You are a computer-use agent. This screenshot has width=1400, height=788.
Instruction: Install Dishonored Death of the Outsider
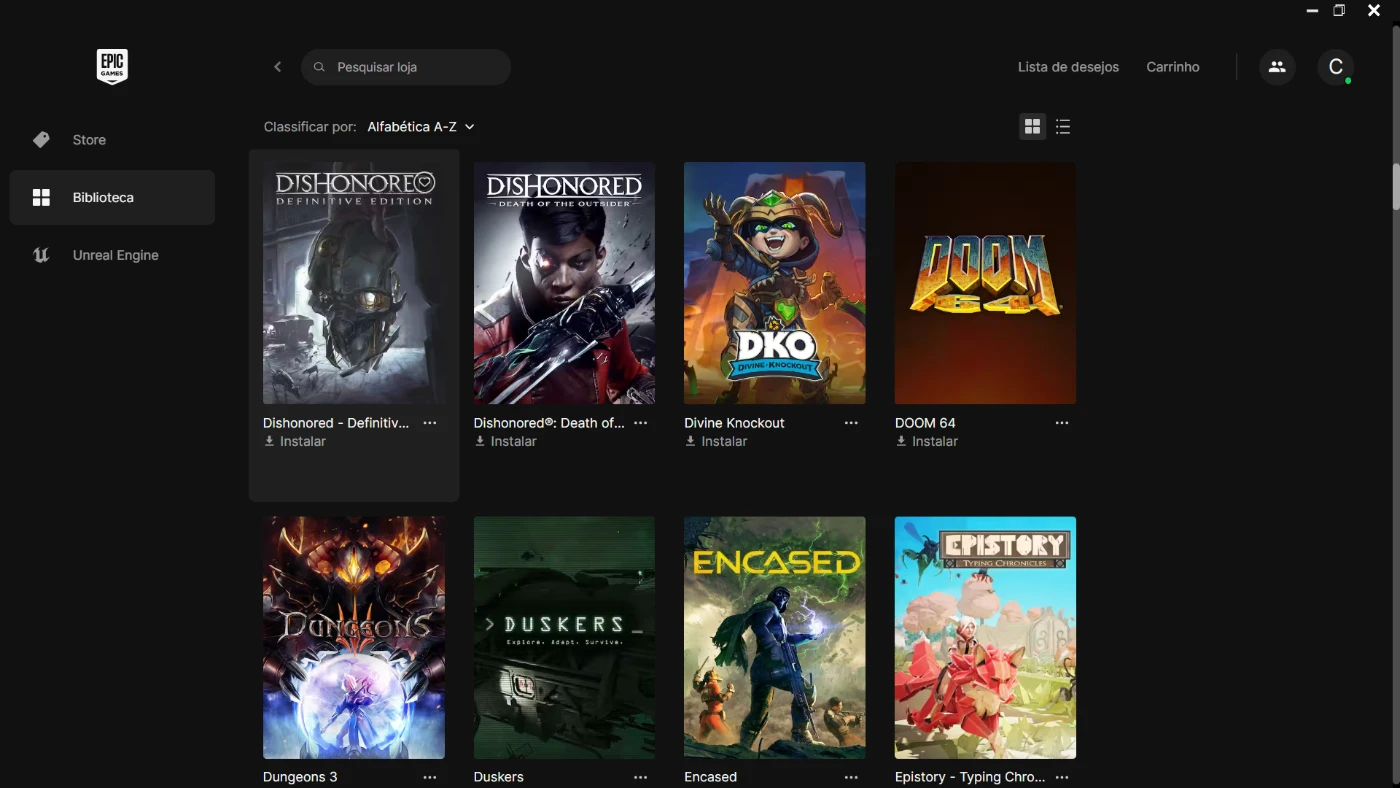(x=505, y=441)
